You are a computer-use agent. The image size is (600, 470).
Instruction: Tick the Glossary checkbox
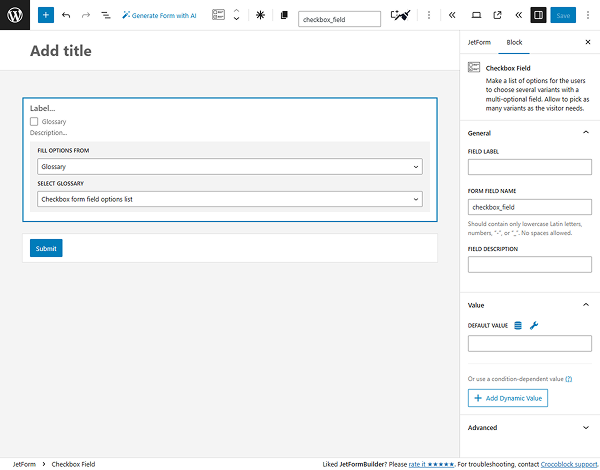[34, 121]
